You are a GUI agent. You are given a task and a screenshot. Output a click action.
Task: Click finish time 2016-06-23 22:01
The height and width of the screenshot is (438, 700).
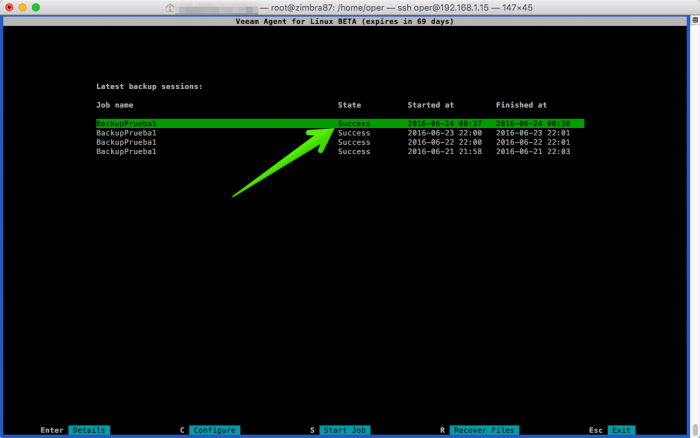(533, 133)
